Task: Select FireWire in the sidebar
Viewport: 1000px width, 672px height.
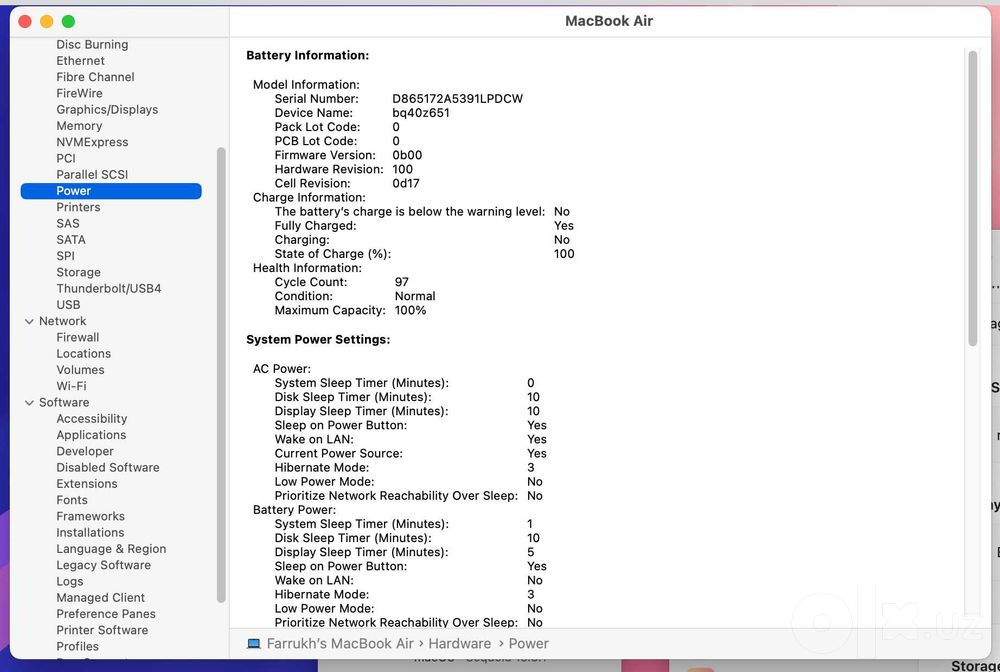Action: [x=79, y=93]
